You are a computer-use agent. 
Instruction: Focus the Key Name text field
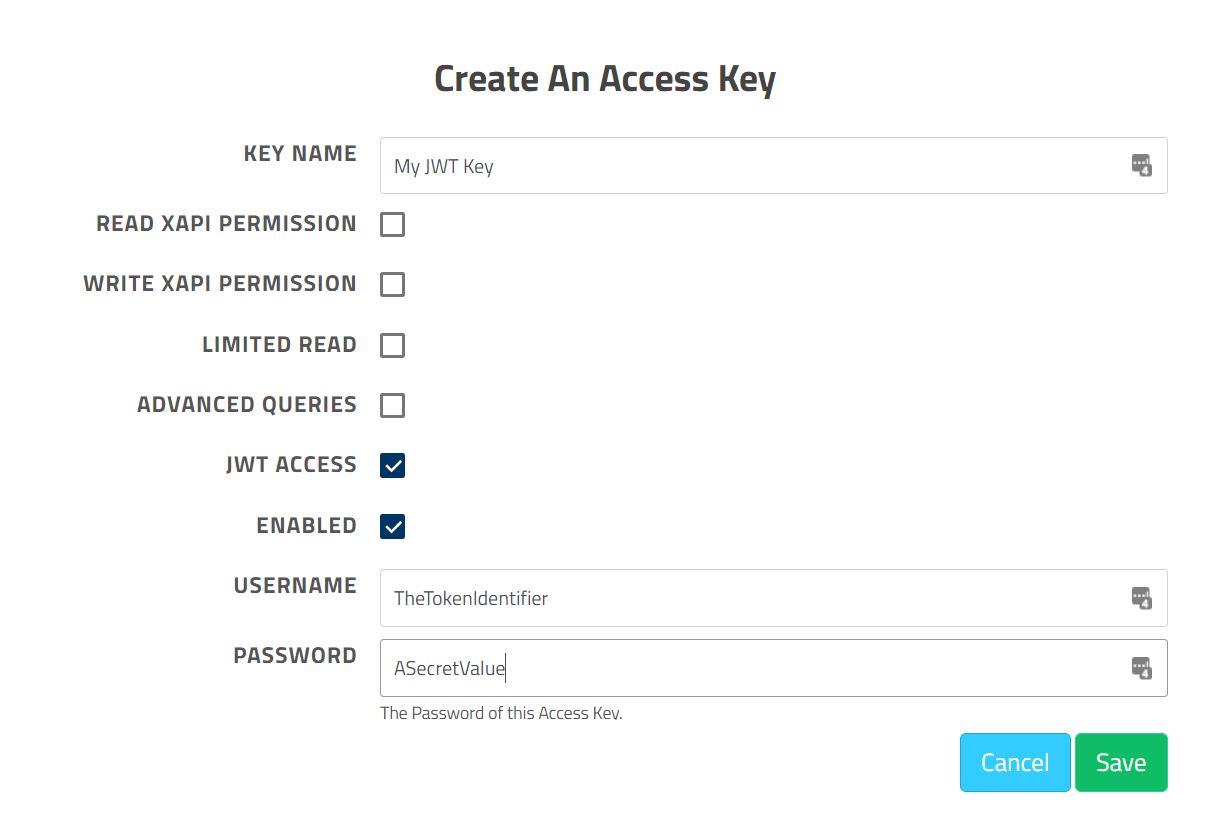click(x=750, y=166)
